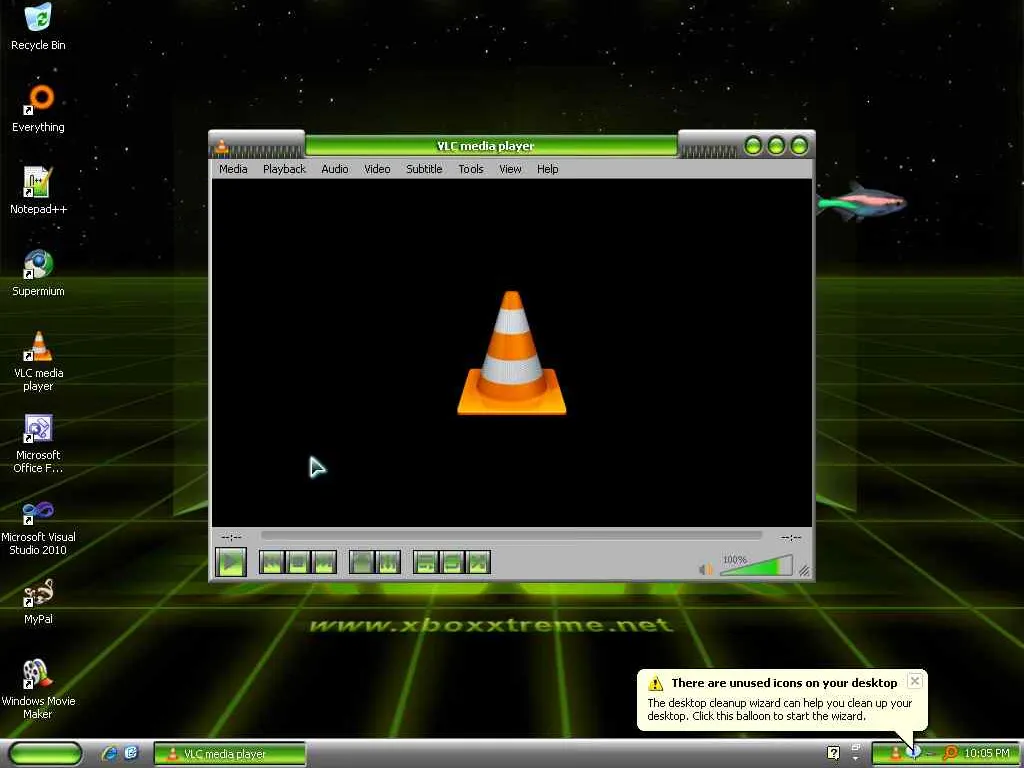Click VLC cone icon in system tray
The height and width of the screenshot is (768, 1024).
(x=895, y=754)
